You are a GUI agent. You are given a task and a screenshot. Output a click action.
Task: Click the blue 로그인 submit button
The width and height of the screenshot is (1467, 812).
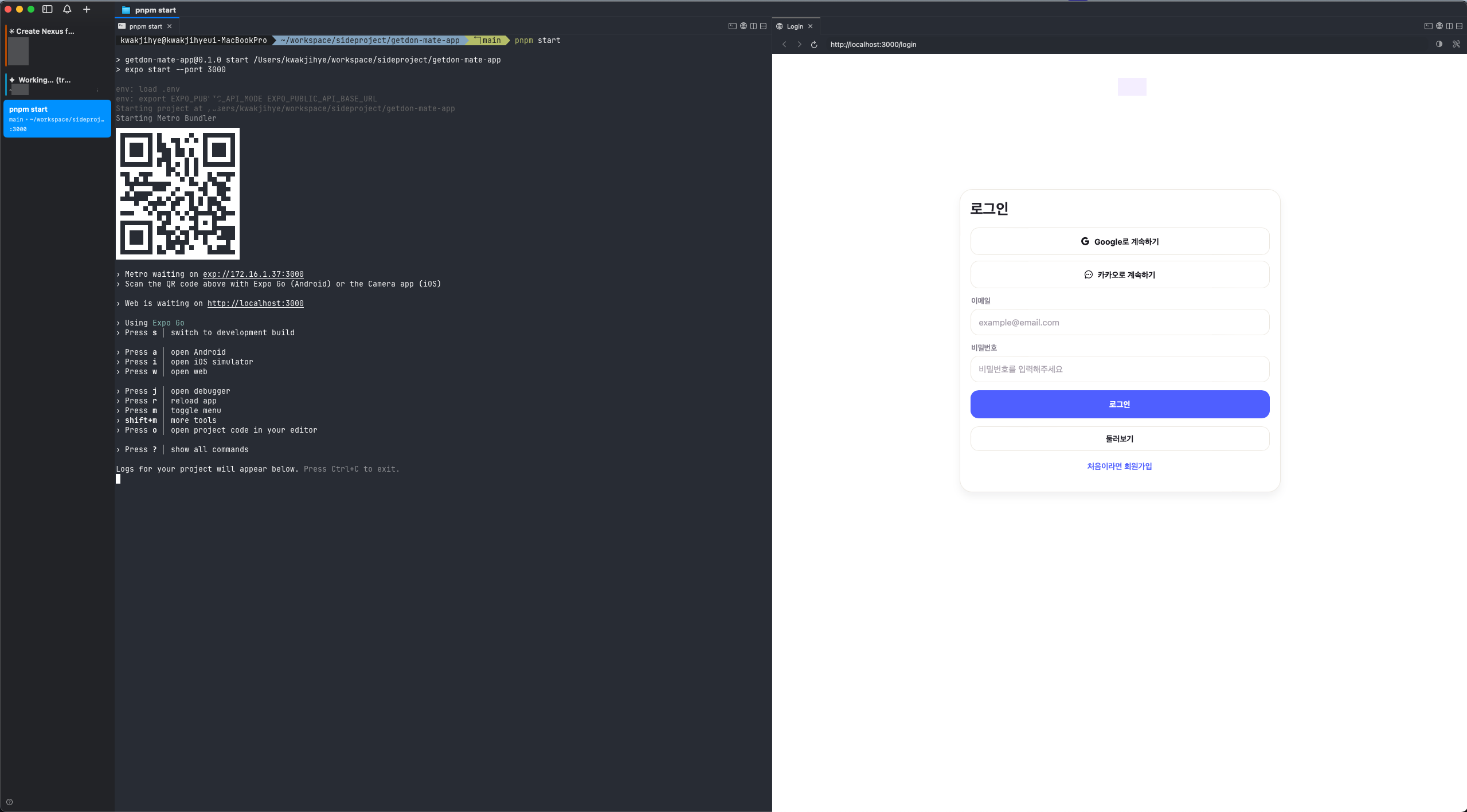(x=1120, y=404)
